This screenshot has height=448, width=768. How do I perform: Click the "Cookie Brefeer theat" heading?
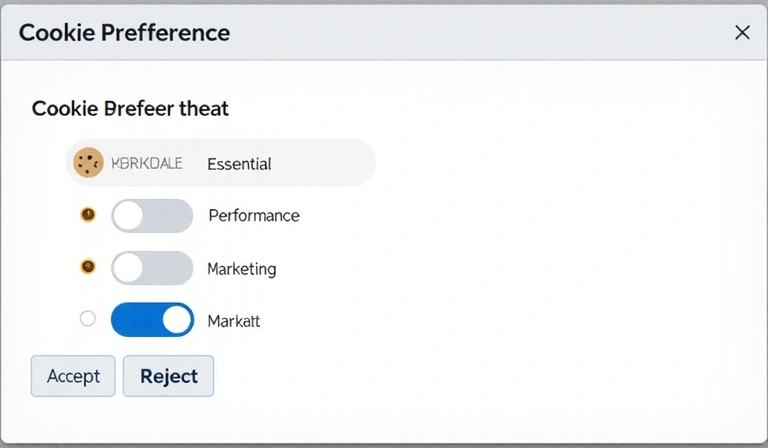[x=130, y=108]
